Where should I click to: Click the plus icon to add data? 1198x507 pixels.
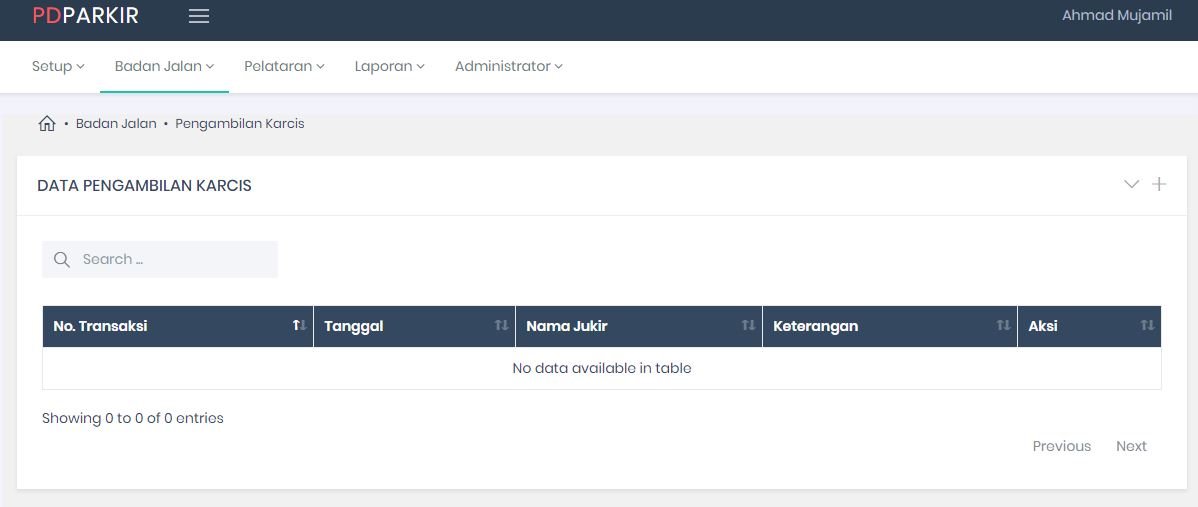1159,184
